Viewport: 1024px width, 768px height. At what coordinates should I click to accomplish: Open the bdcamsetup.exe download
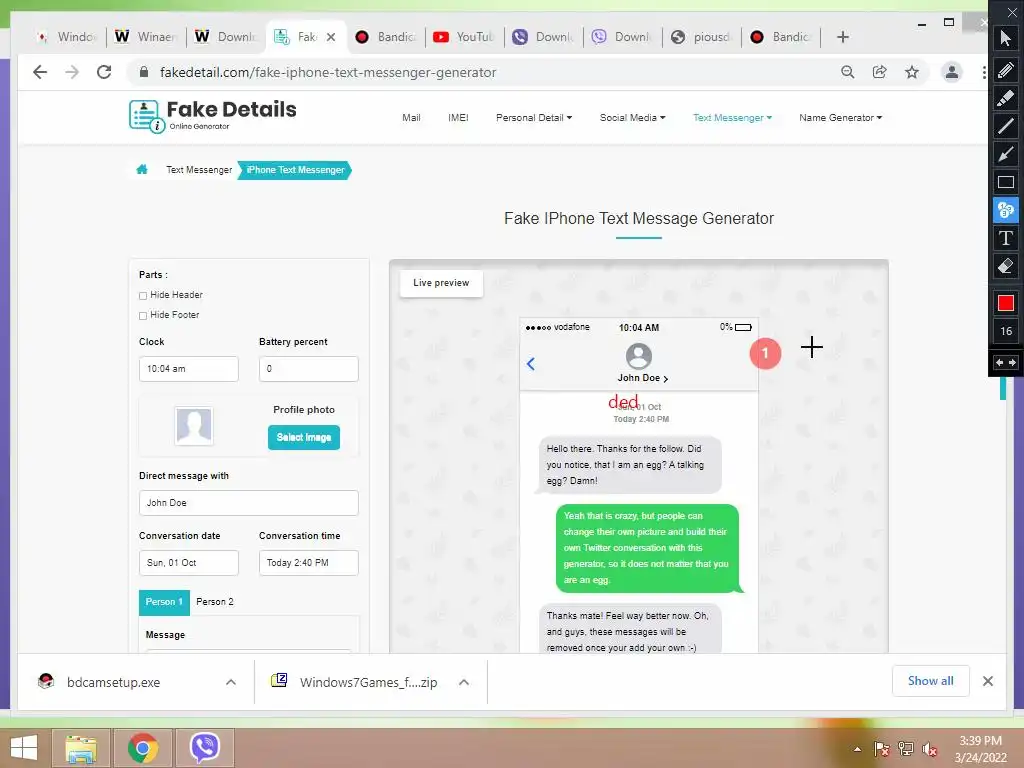click(113, 682)
